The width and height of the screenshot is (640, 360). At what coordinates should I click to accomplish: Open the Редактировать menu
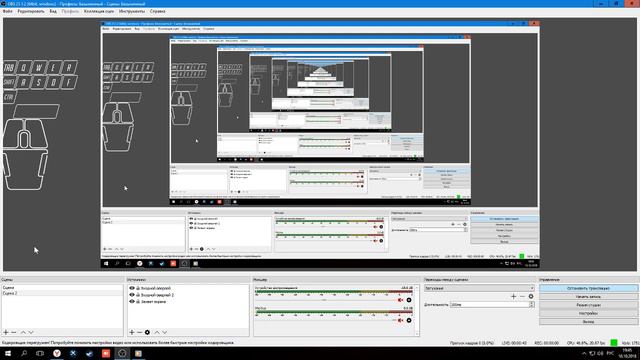(31, 11)
